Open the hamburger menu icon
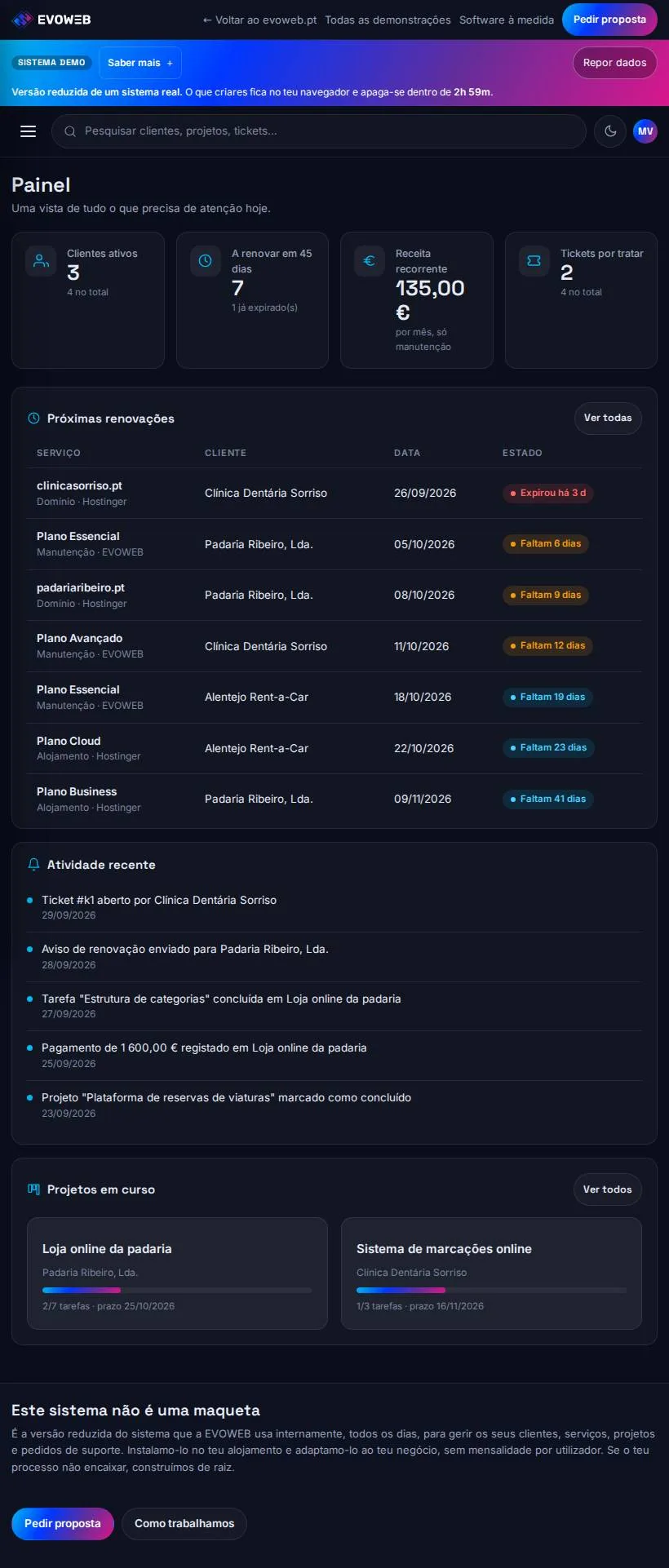The image size is (669, 1568). pyautogui.click(x=28, y=131)
